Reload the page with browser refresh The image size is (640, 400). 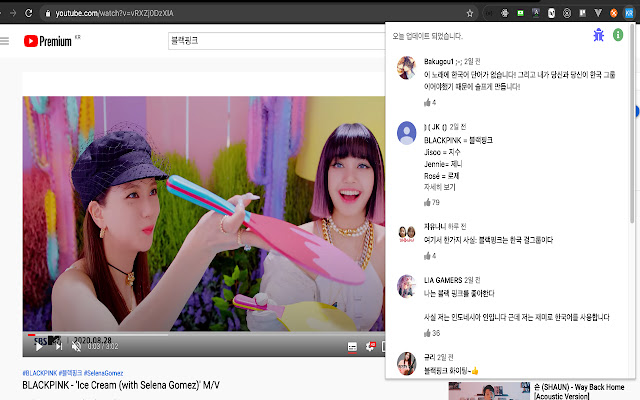pos(28,13)
